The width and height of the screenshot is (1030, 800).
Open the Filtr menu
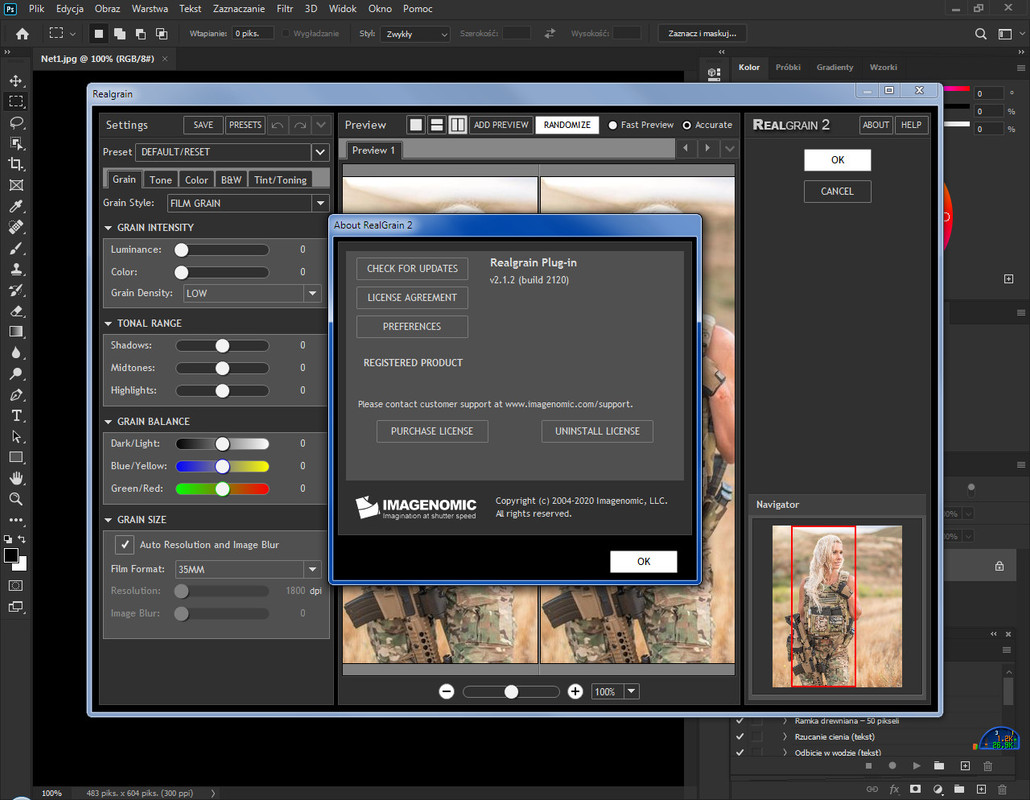pos(284,9)
